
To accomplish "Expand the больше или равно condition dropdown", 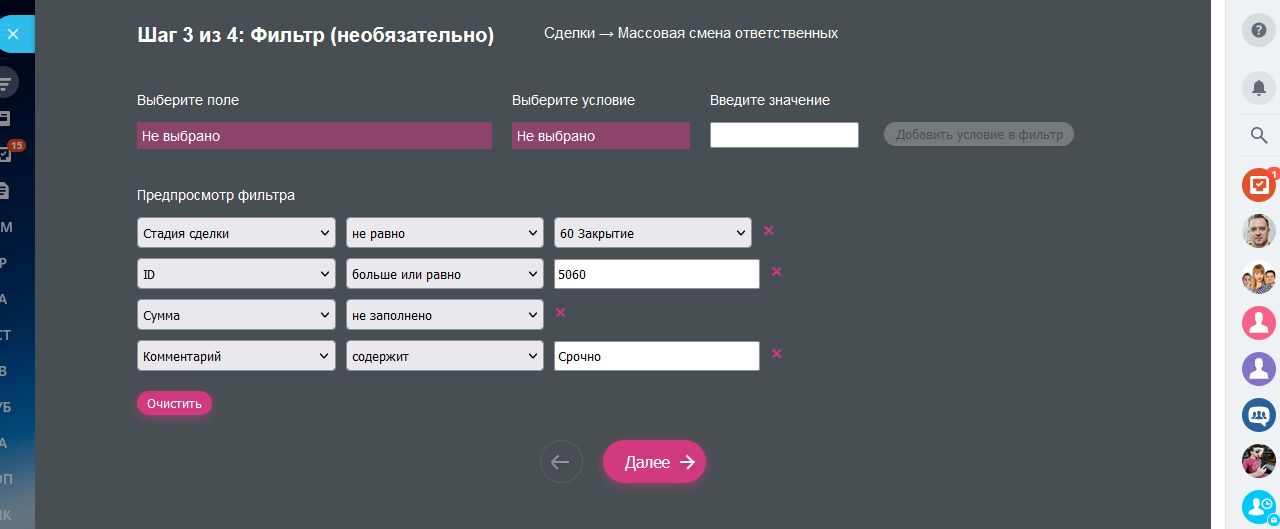I will click(x=444, y=274).
